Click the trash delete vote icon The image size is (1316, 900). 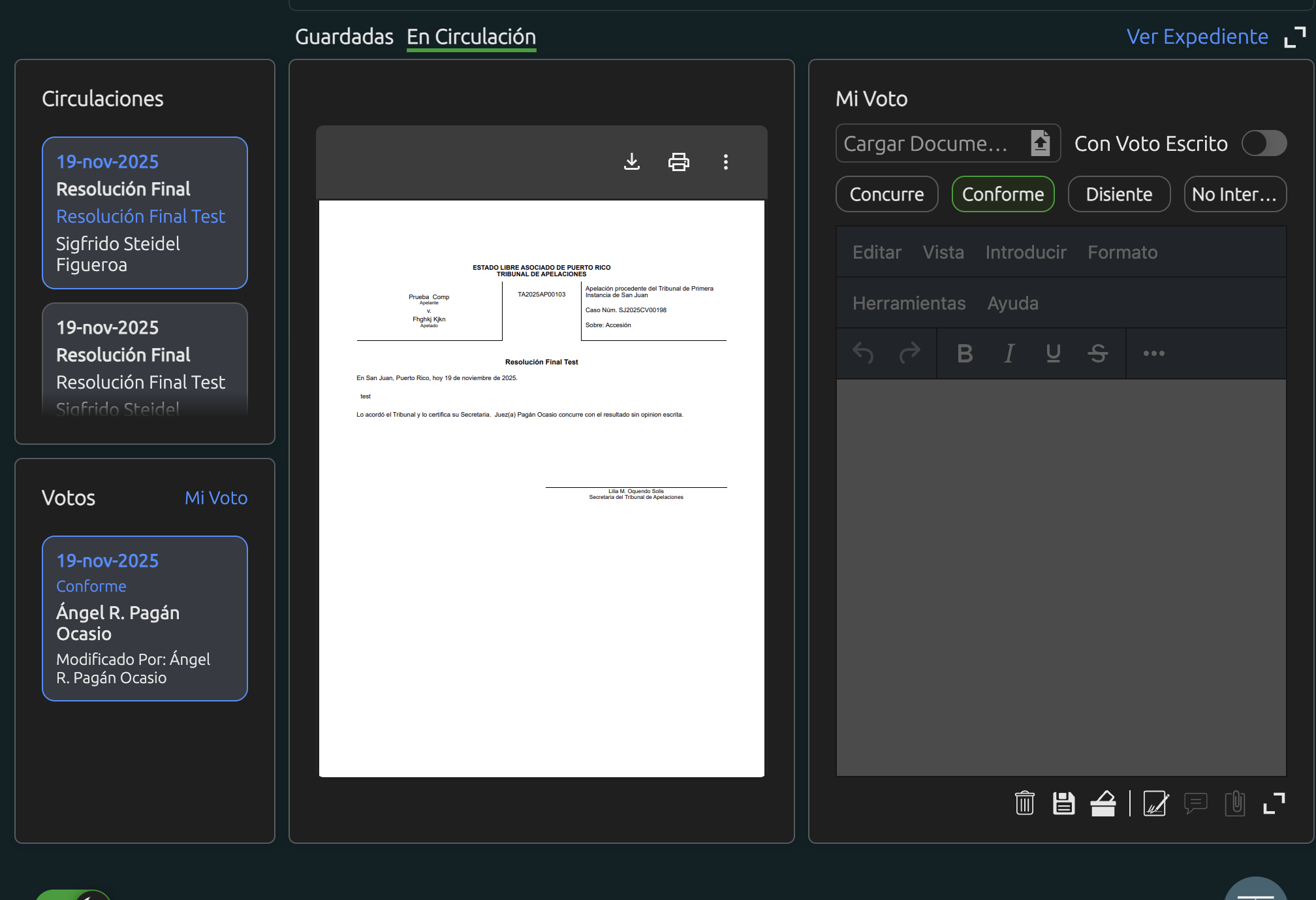click(x=1024, y=803)
